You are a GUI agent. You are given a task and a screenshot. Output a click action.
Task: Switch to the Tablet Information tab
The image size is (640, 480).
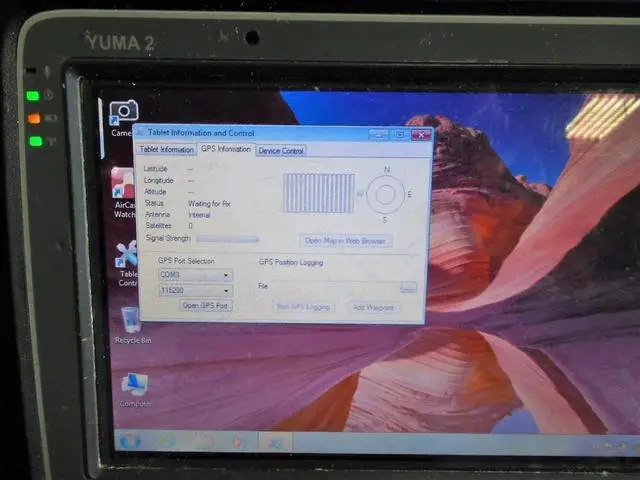click(167, 150)
